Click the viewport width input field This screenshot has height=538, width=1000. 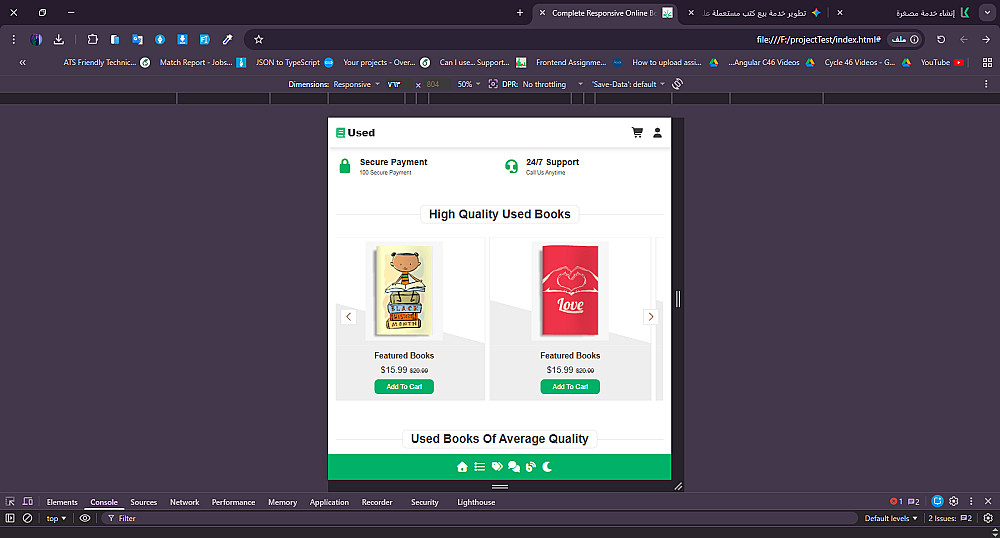[397, 84]
